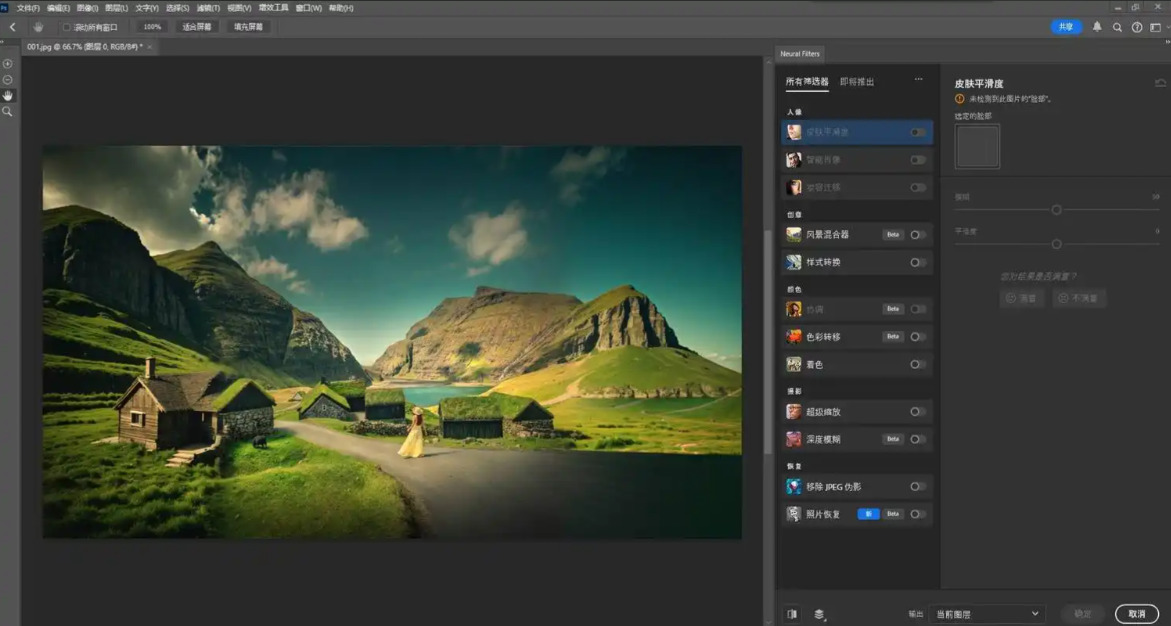Image resolution: width=1171 pixels, height=626 pixels.
Task: Click the reset arrow icon for 皮肤平滑度
Action: [x=1160, y=83]
